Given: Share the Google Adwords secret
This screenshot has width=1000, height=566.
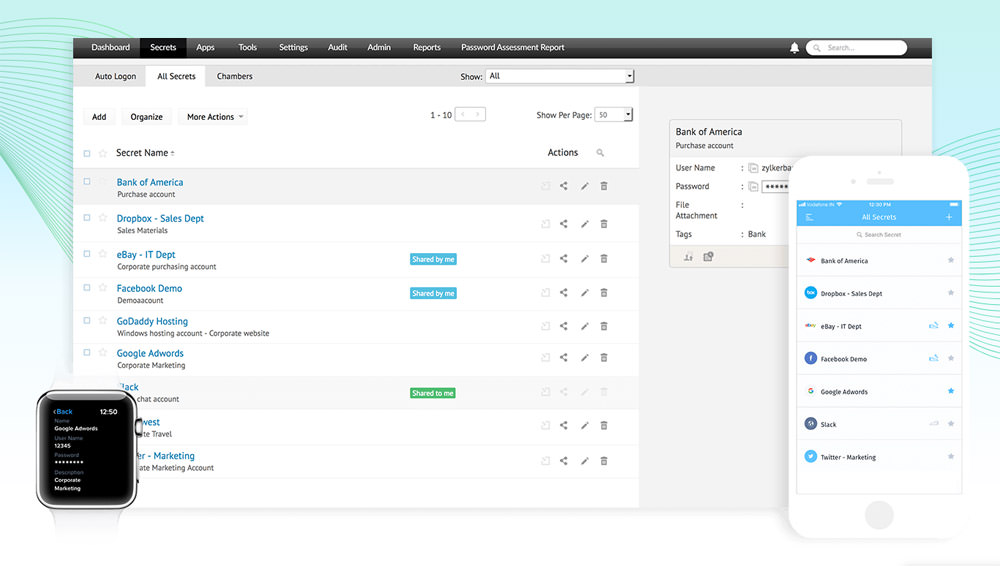Looking at the screenshot, I should (564, 357).
